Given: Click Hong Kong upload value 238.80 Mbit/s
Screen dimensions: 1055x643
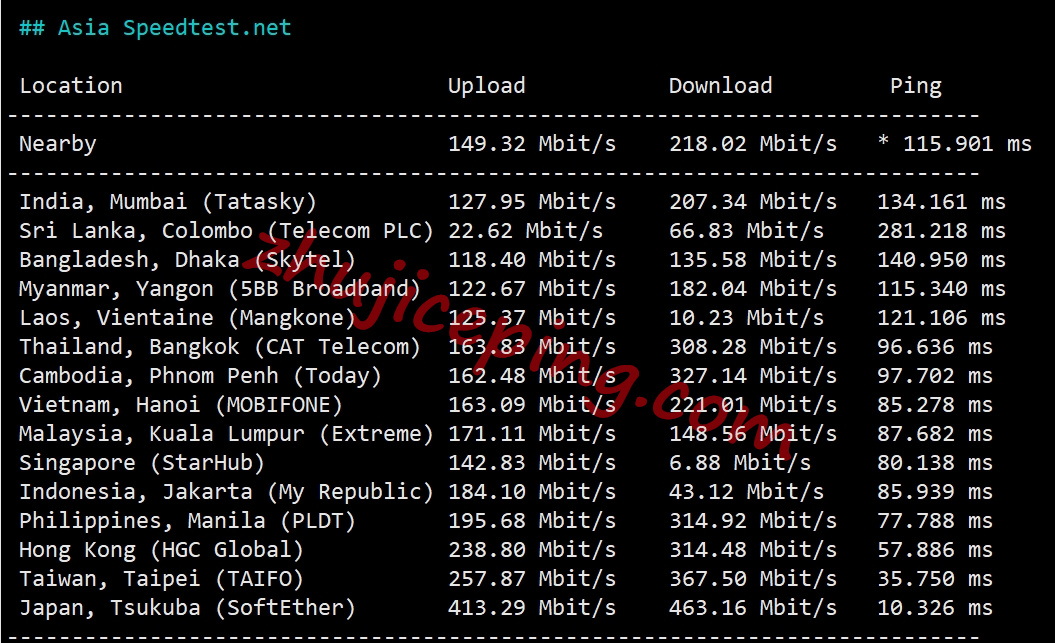Looking at the screenshot, I should pos(532,548).
